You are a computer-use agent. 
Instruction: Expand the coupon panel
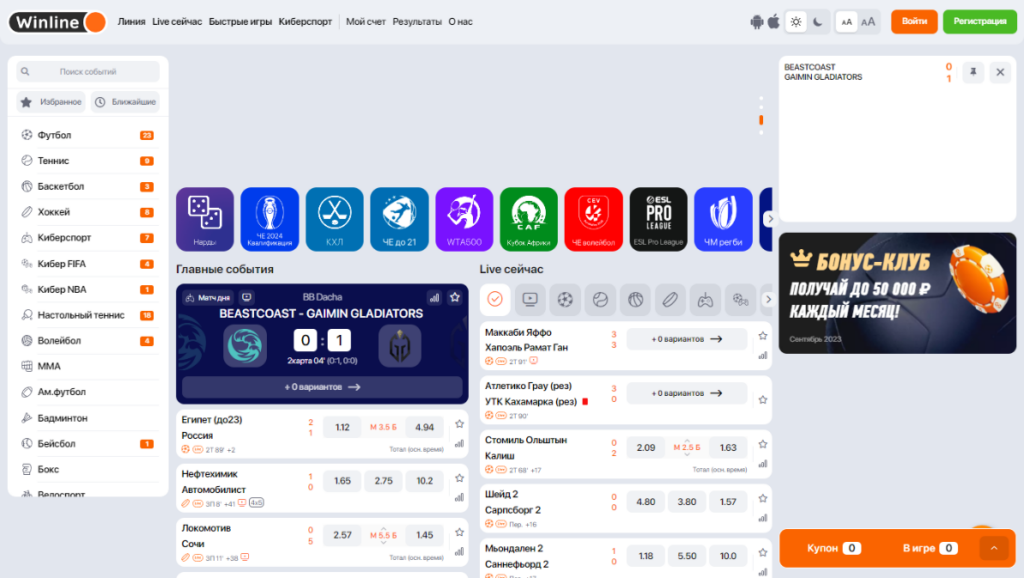(x=994, y=548)
